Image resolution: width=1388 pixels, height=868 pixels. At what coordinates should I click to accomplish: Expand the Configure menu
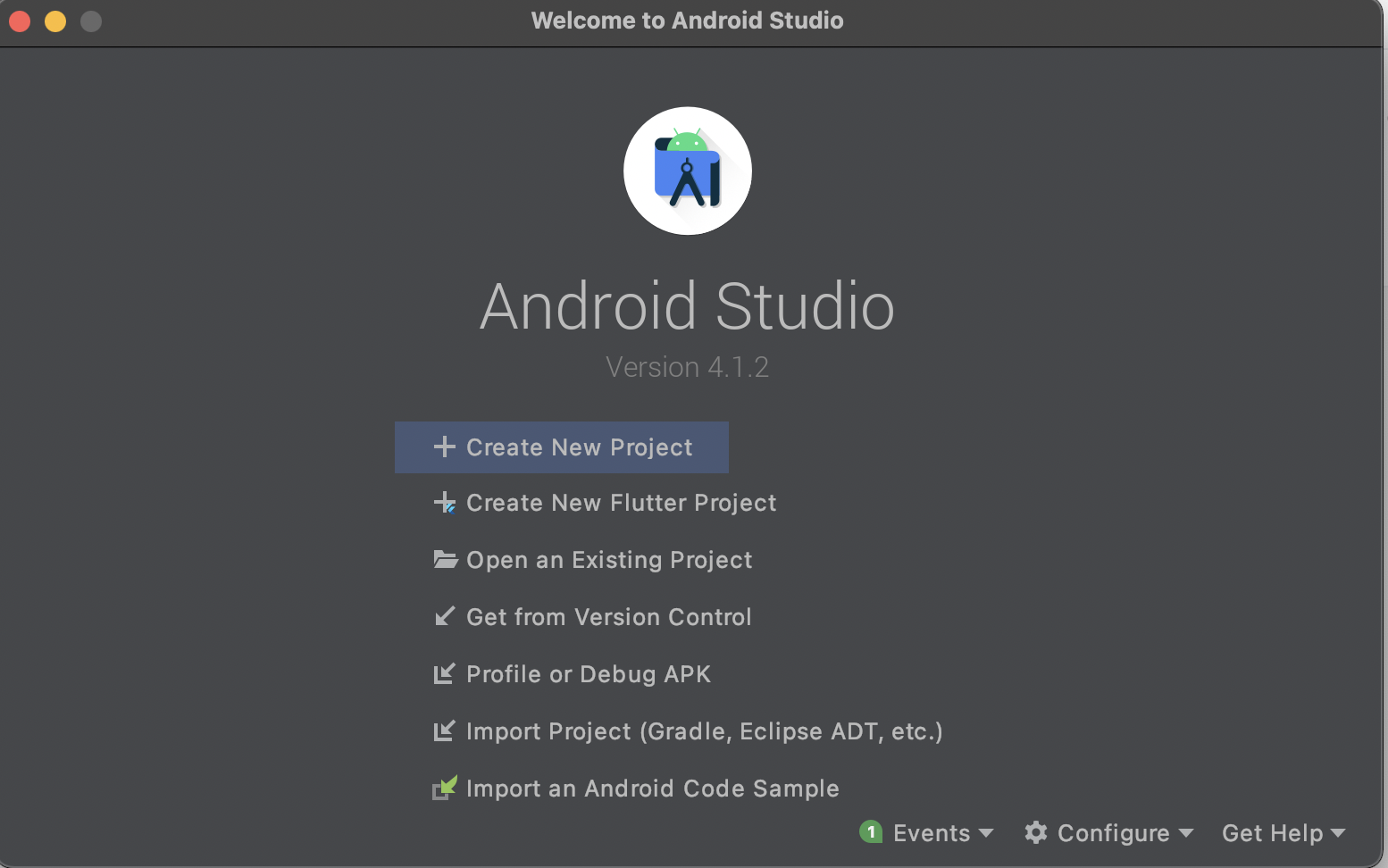(1108, 833)
